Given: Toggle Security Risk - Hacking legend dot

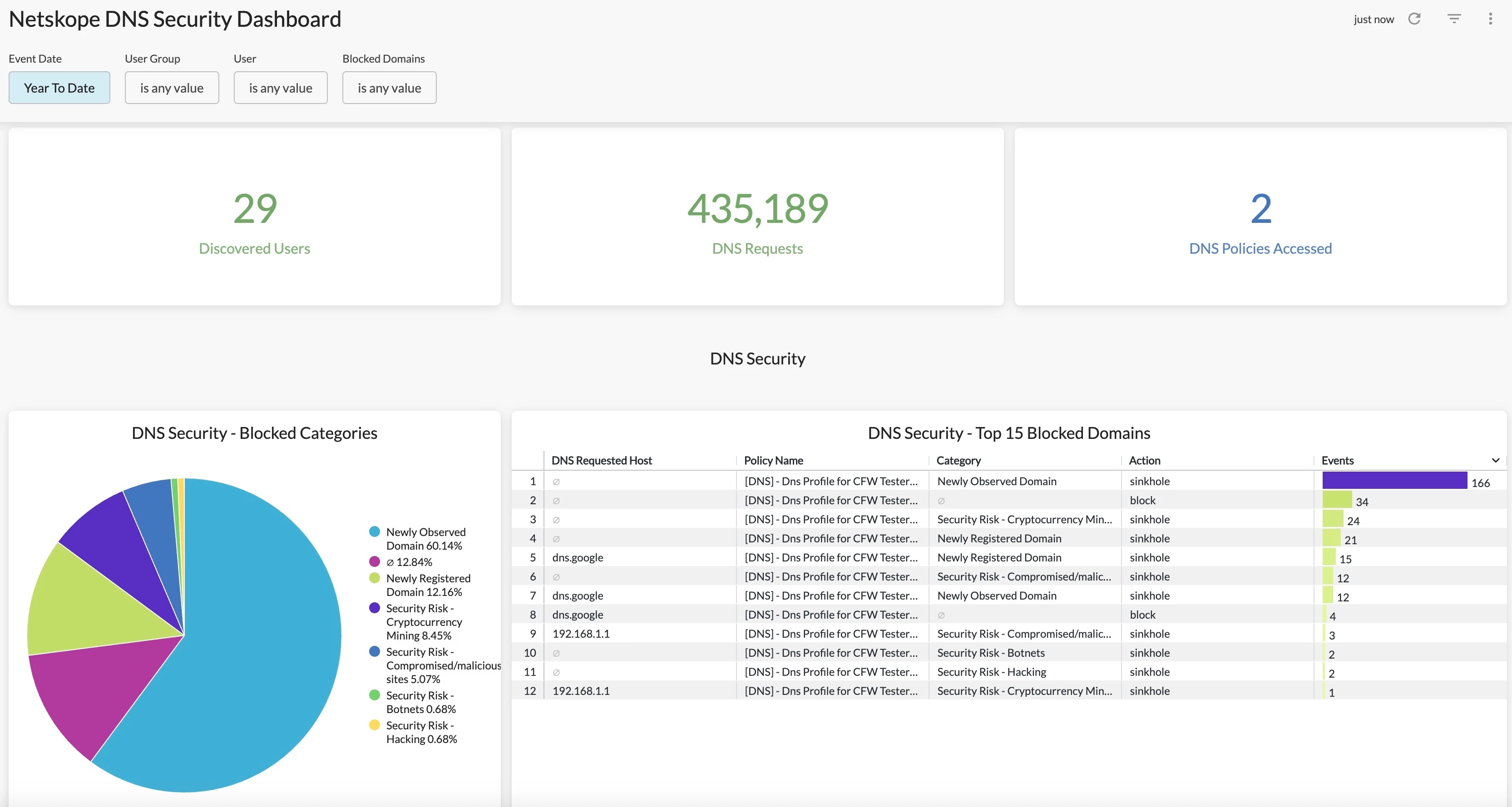Looking at the screenshot, I should (x=374, y=725).
